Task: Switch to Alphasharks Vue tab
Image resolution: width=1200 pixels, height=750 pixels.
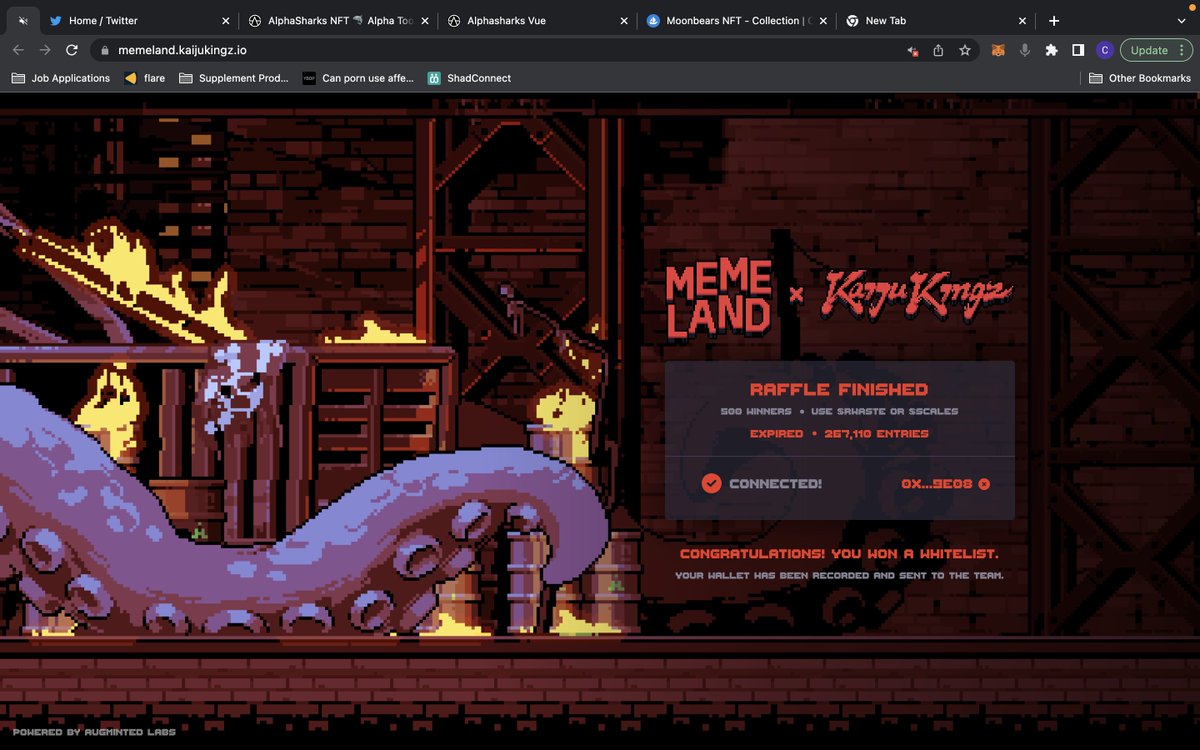Action: point(538,20)
